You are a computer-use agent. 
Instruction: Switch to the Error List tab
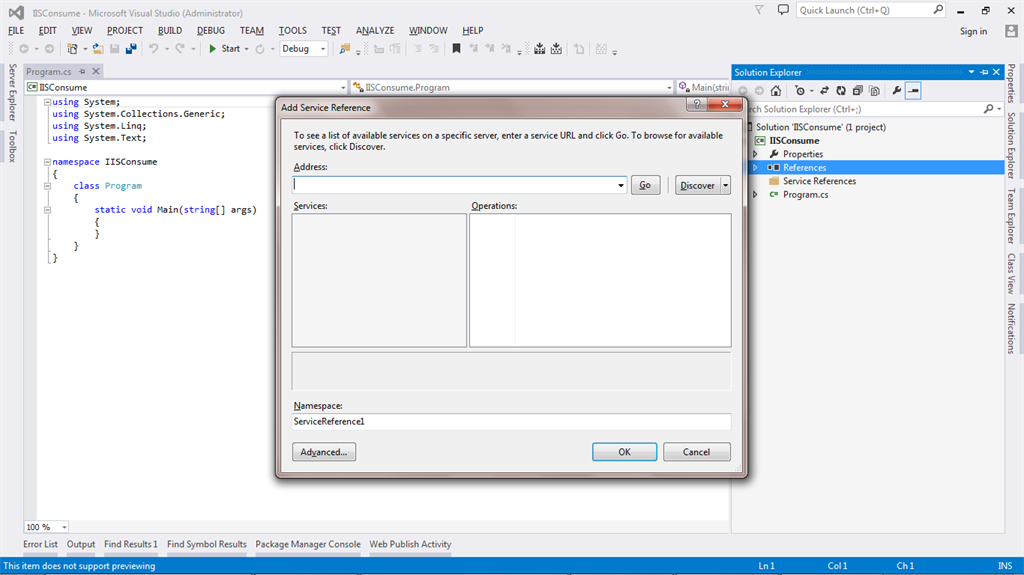click(40, 544)
